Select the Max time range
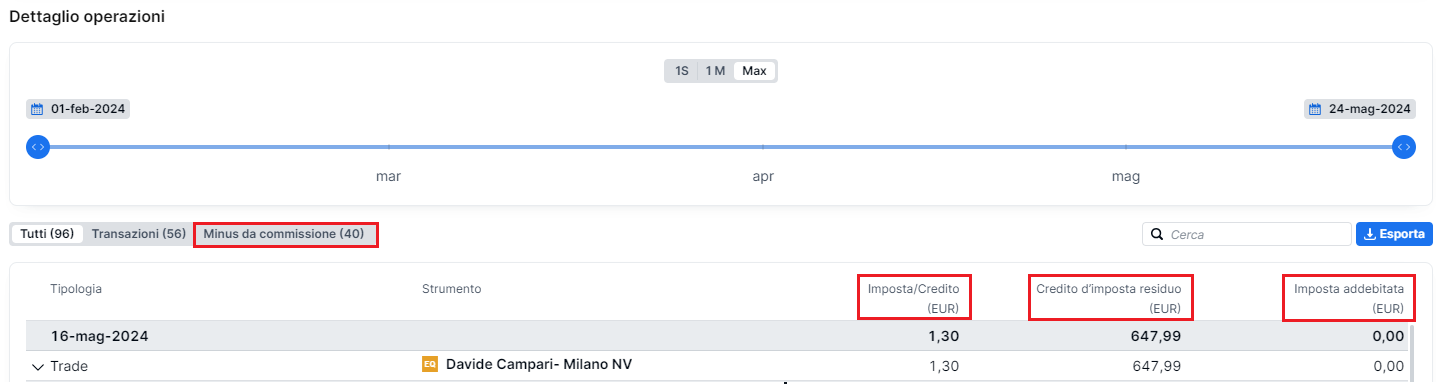1436x384 pixels. pos(754,71)
